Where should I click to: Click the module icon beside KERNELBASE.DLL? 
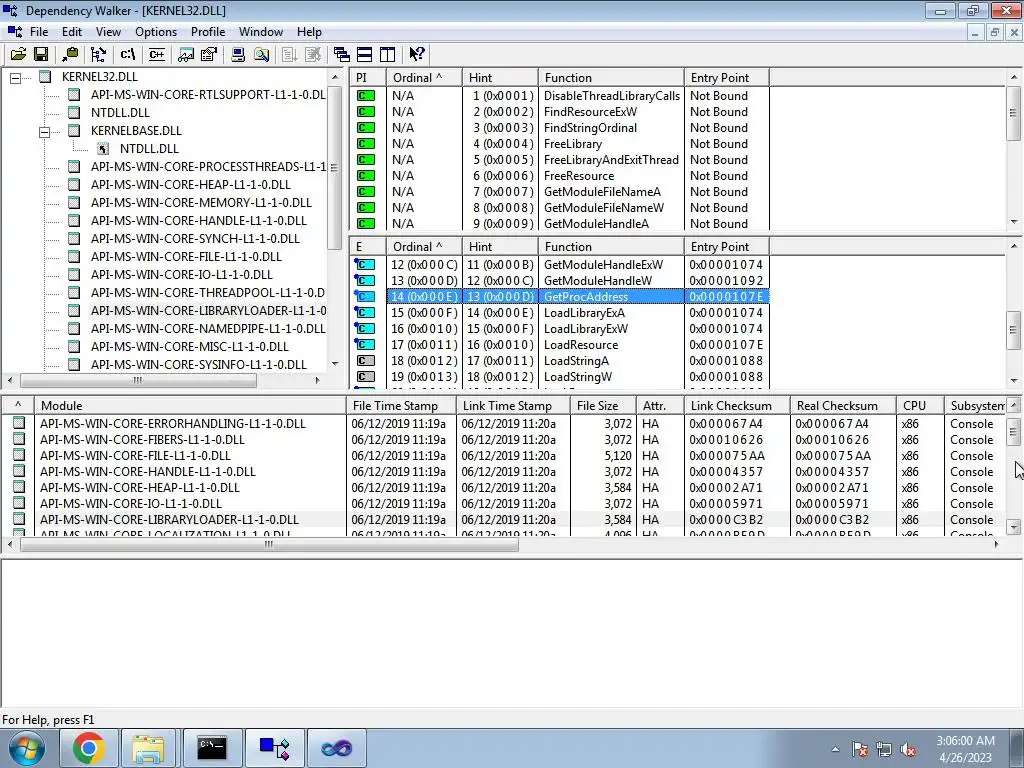click(x=74, y=131)
